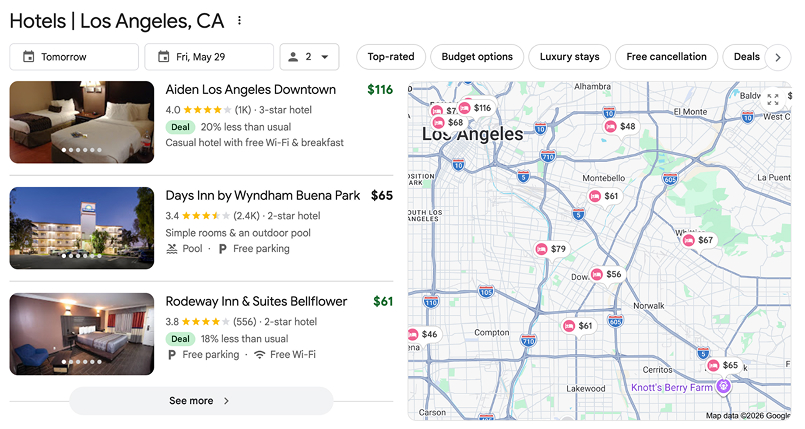This screenshot has width=805, height=429.
Task: Expand the map to fullscreen
Action: [x=773, y=100]
